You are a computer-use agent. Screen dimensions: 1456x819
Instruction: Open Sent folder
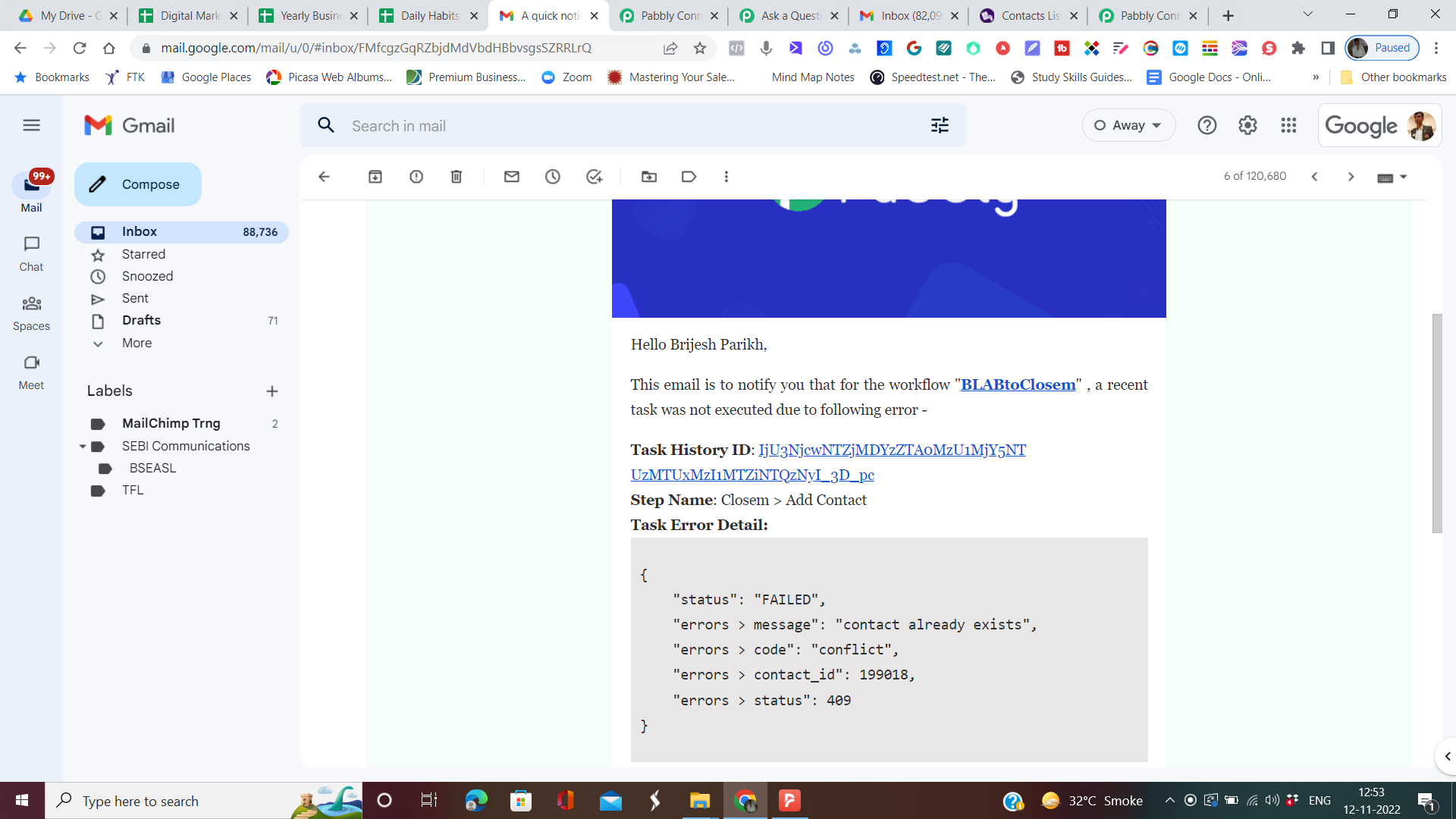[x=181, y=298]
